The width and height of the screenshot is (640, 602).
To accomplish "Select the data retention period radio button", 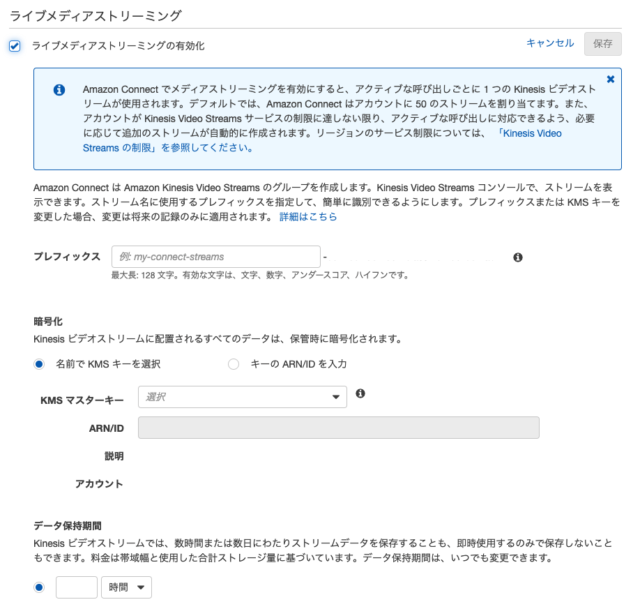I will click(39, 587).
